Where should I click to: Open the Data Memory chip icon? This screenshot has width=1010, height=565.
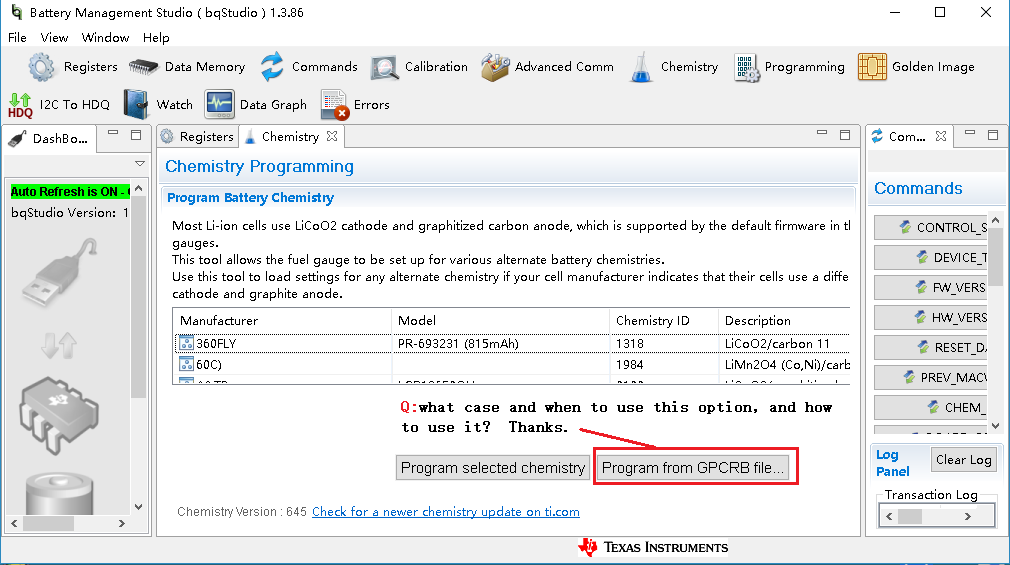tap(143, 67)
